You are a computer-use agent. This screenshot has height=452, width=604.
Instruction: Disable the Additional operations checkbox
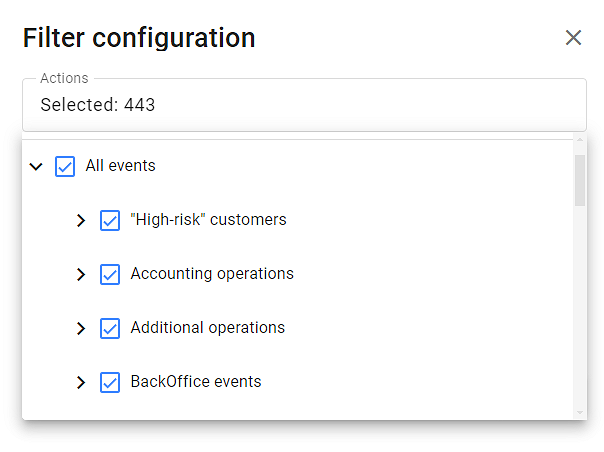110,329
